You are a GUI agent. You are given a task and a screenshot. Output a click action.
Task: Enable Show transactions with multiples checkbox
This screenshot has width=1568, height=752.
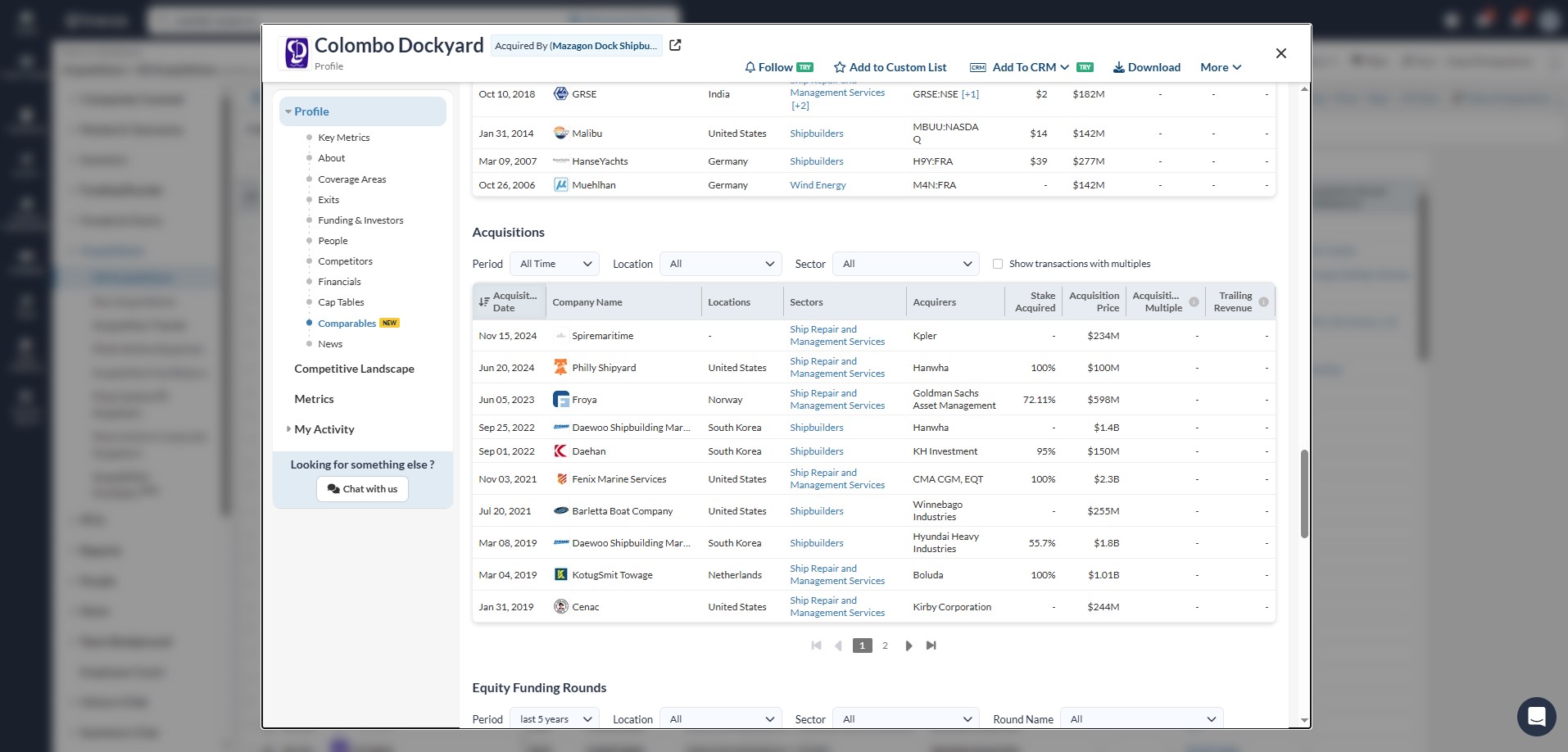[x=998, y=264]
